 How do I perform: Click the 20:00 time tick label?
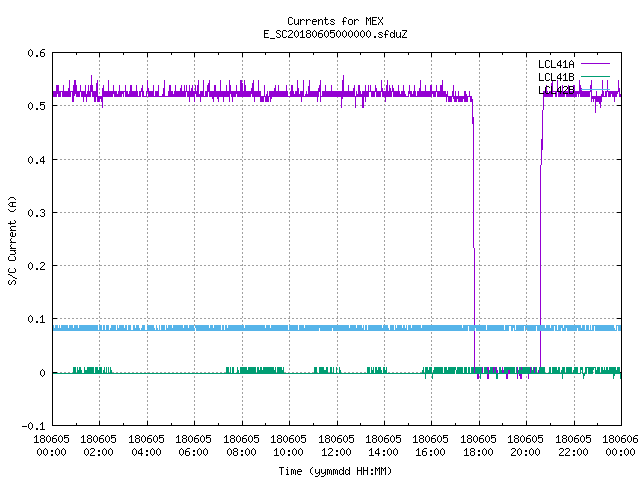[x=525, y=452]
